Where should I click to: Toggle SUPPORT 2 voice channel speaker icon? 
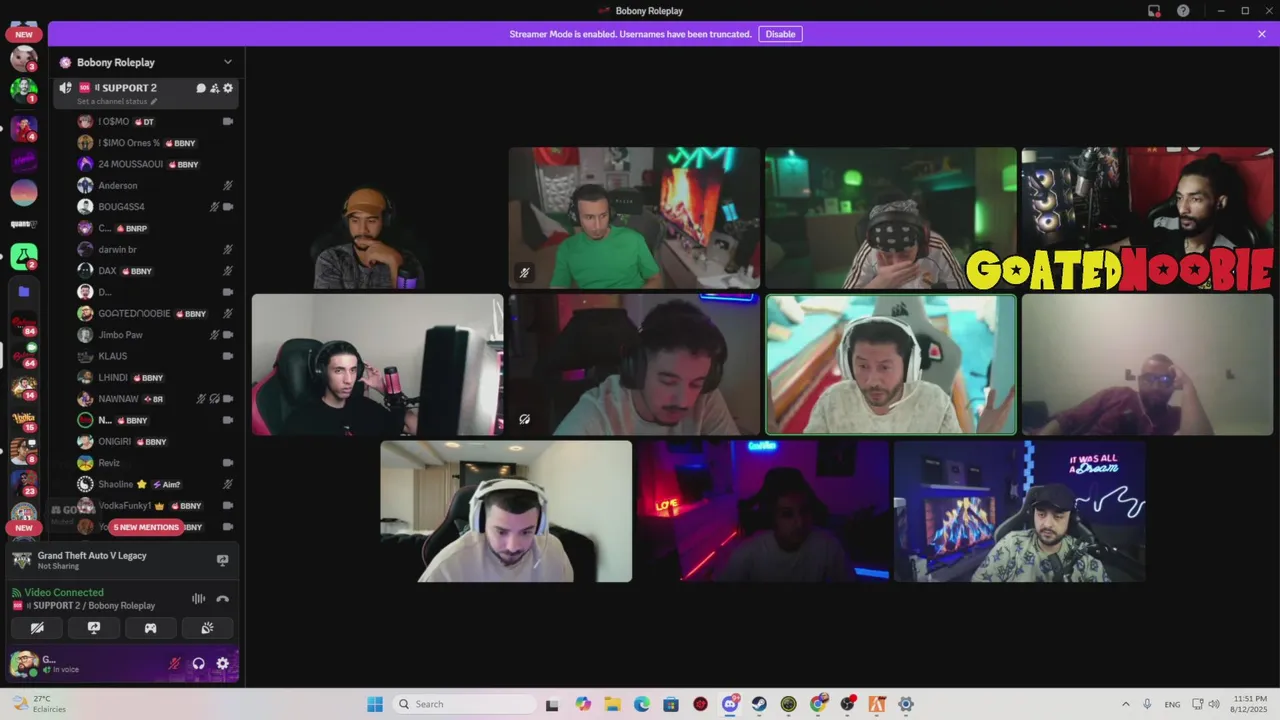(x=65, y=88)
